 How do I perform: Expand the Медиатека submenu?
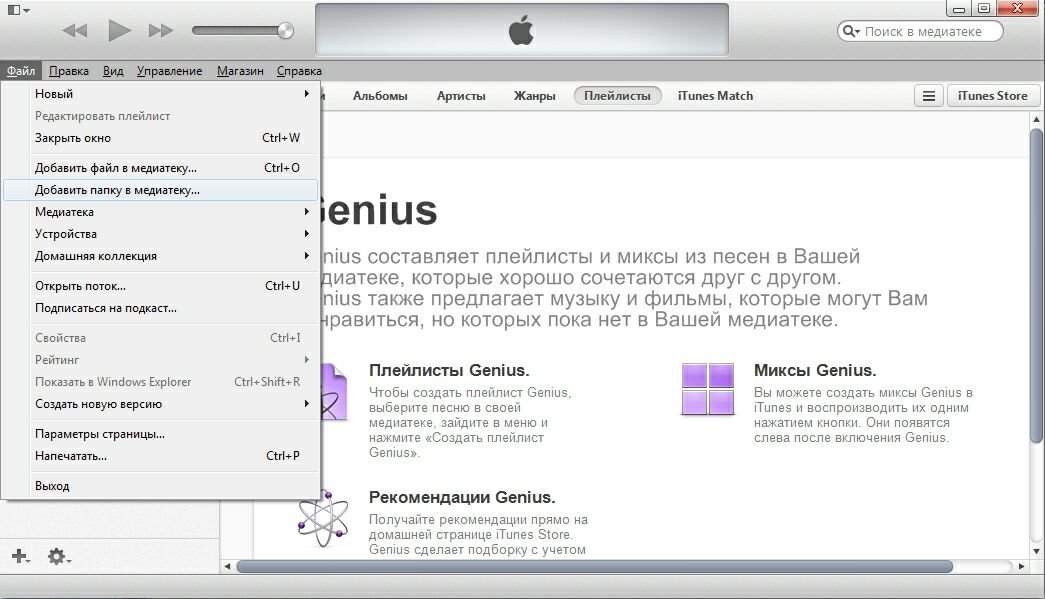pyautogui.click(x=160, y=212)
